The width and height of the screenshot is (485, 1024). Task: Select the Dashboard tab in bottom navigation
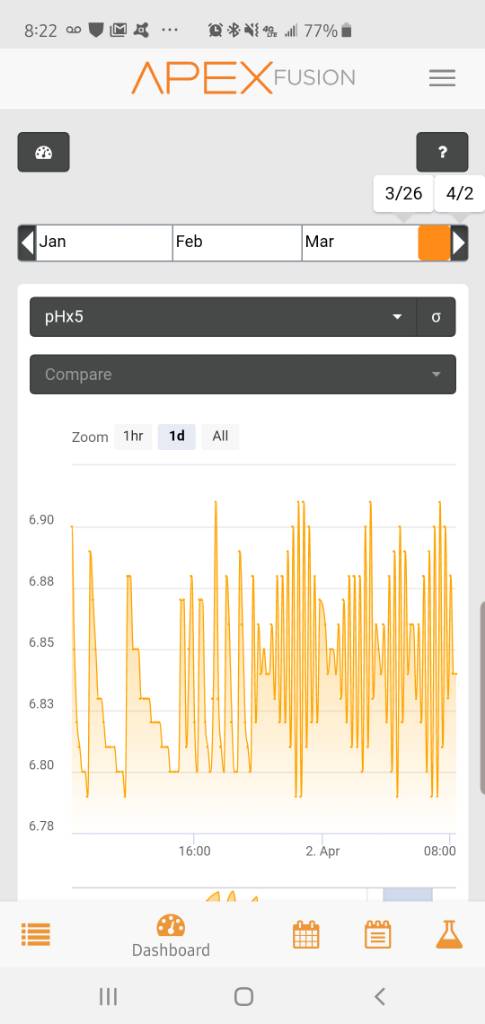(171, 936)
